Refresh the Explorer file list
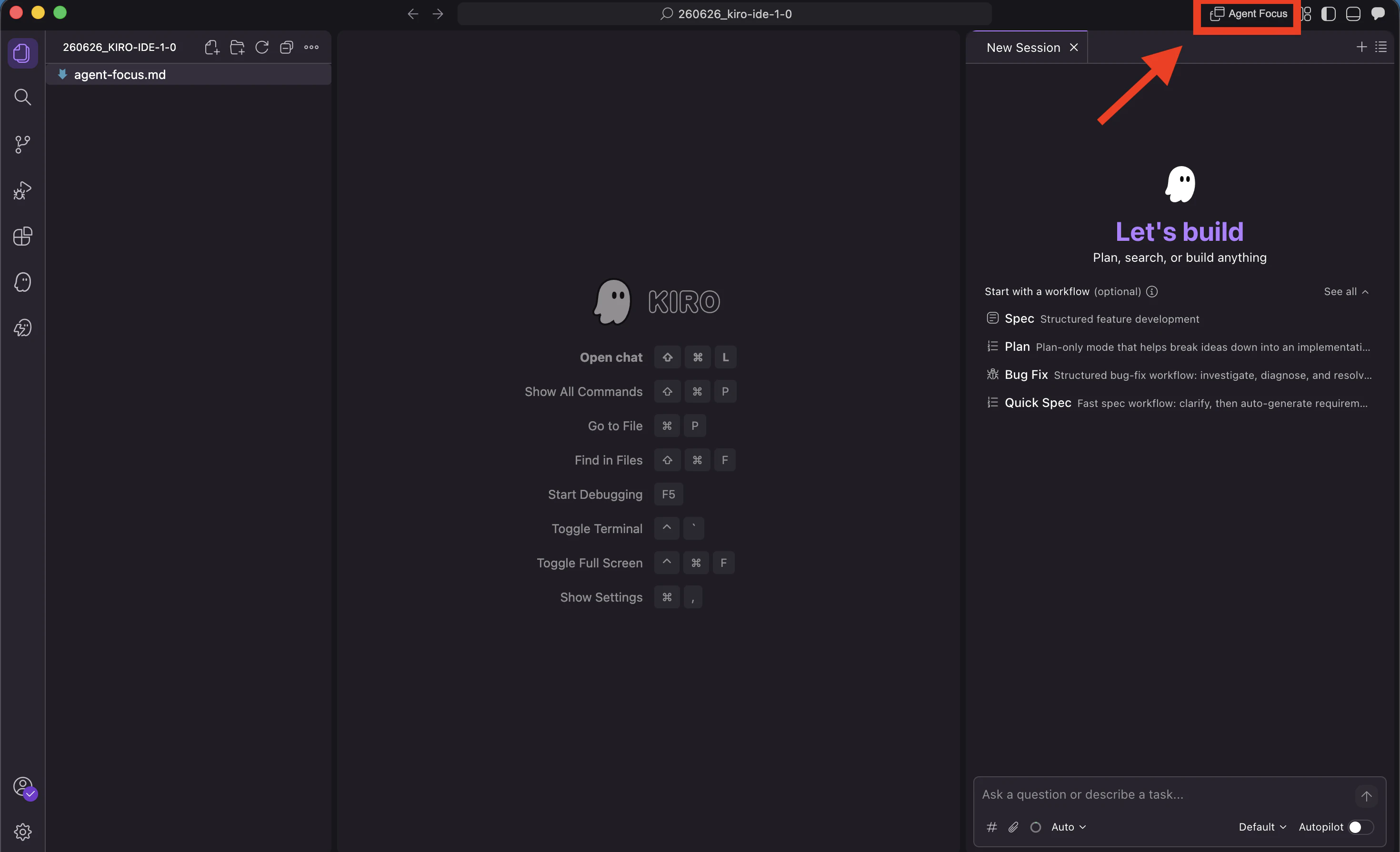This screenshot has width=1400, height=852. (262, 47)
